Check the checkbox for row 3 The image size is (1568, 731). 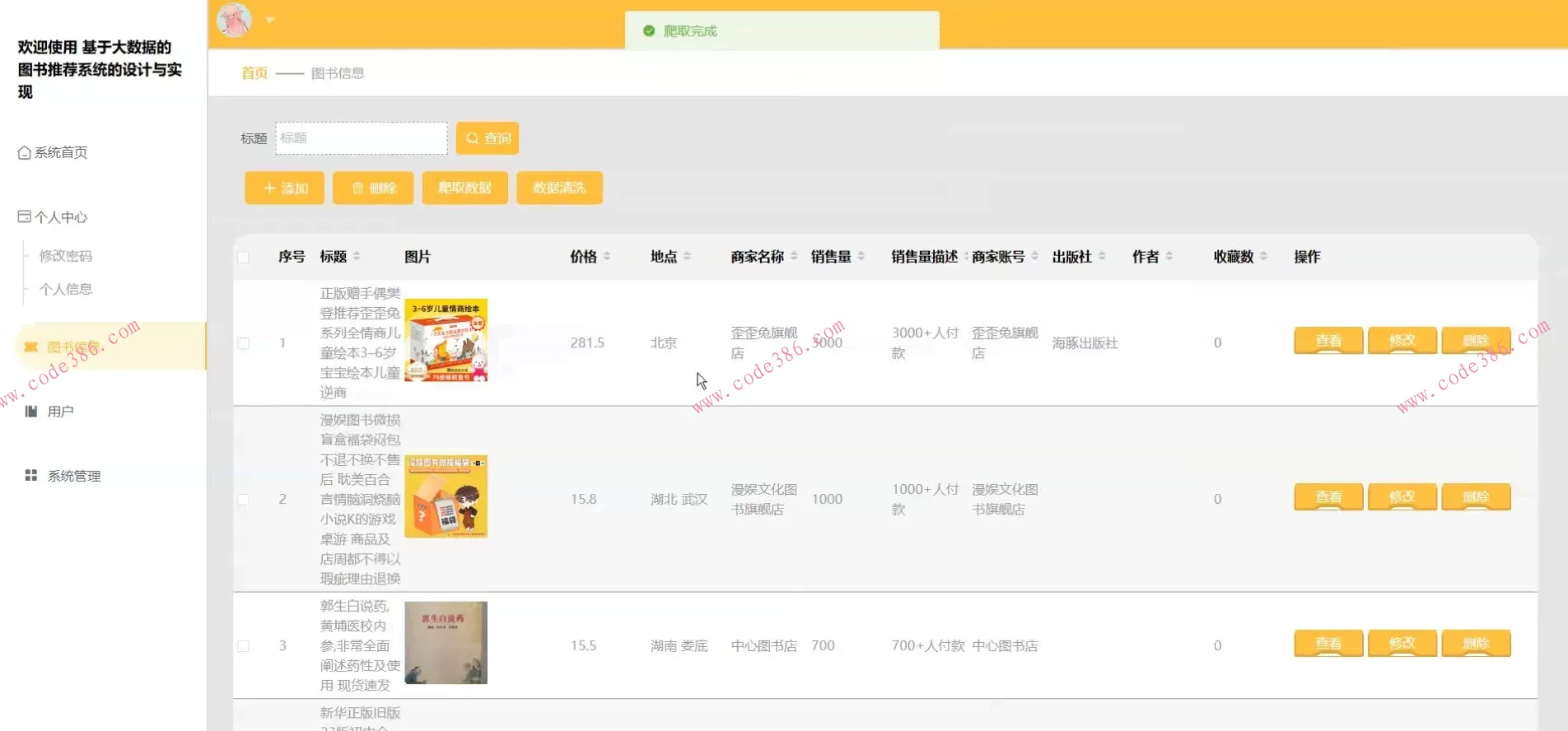tap(243, 646)
